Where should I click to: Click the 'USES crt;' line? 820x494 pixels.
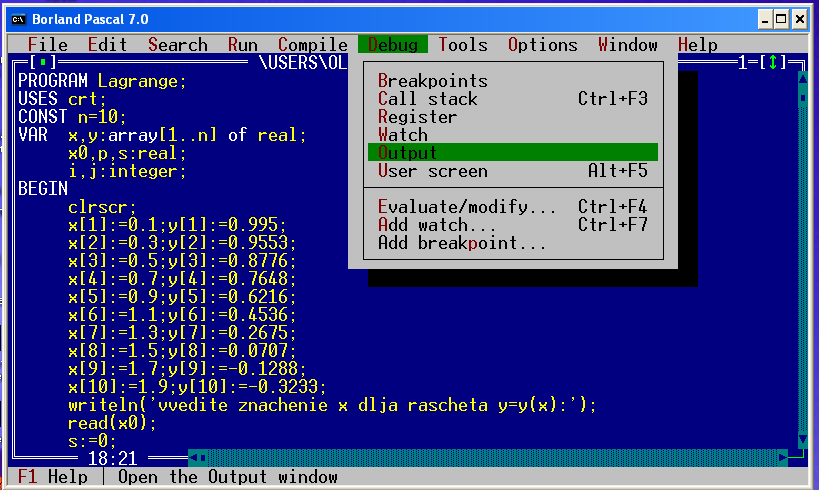click(62, 99)
